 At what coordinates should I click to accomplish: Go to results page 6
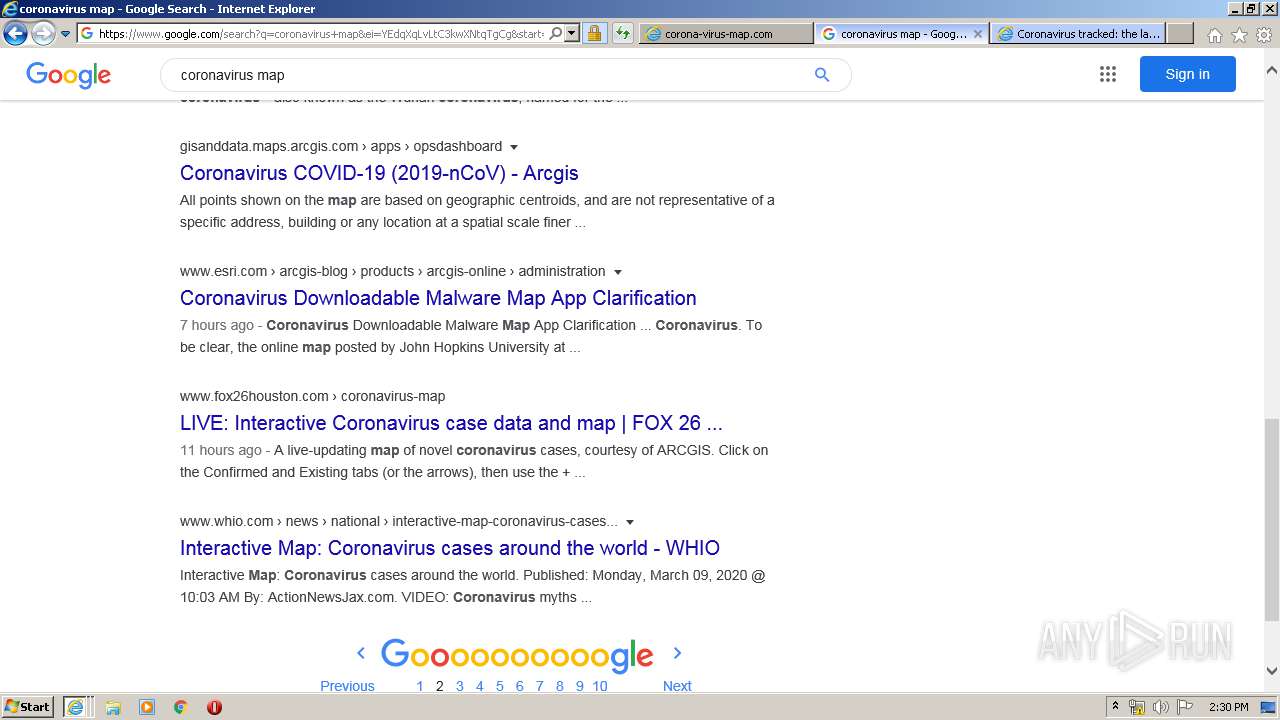pos(520,686)
